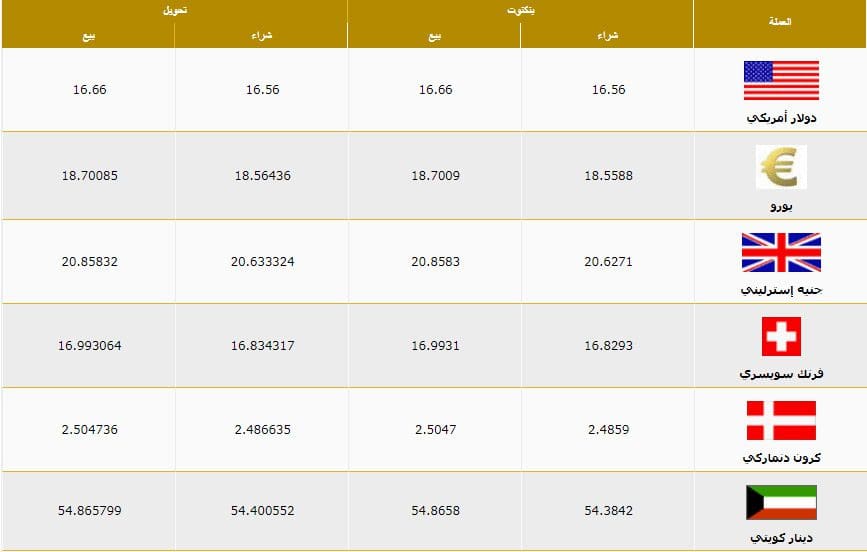Click the بنكنوت header group
The width and height of the screenshot is (867, 552).
(x=521, y=11)
